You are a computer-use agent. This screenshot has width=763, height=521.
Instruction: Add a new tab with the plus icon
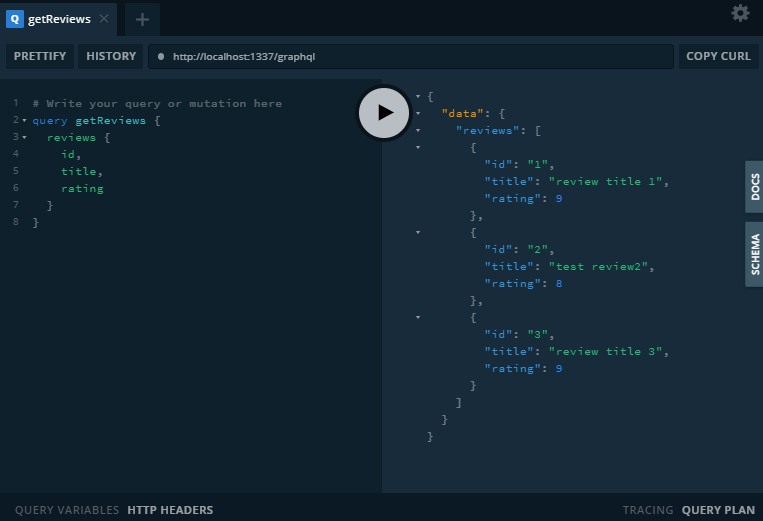(x=142, y=19)
